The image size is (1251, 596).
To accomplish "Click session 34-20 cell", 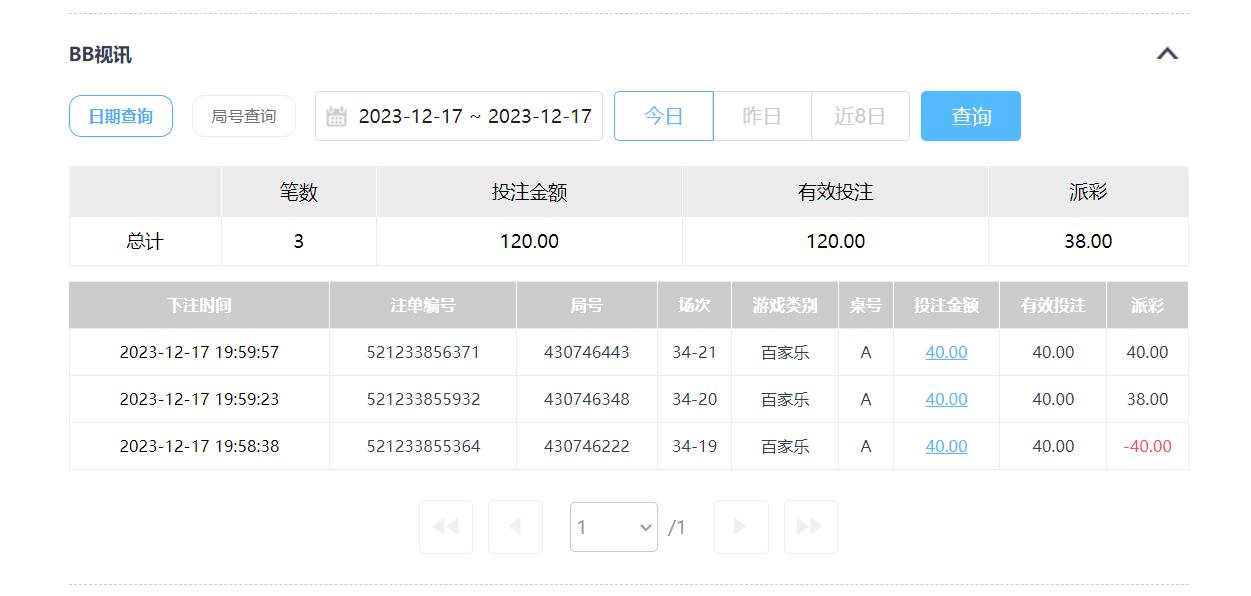I will pos(694,399).
